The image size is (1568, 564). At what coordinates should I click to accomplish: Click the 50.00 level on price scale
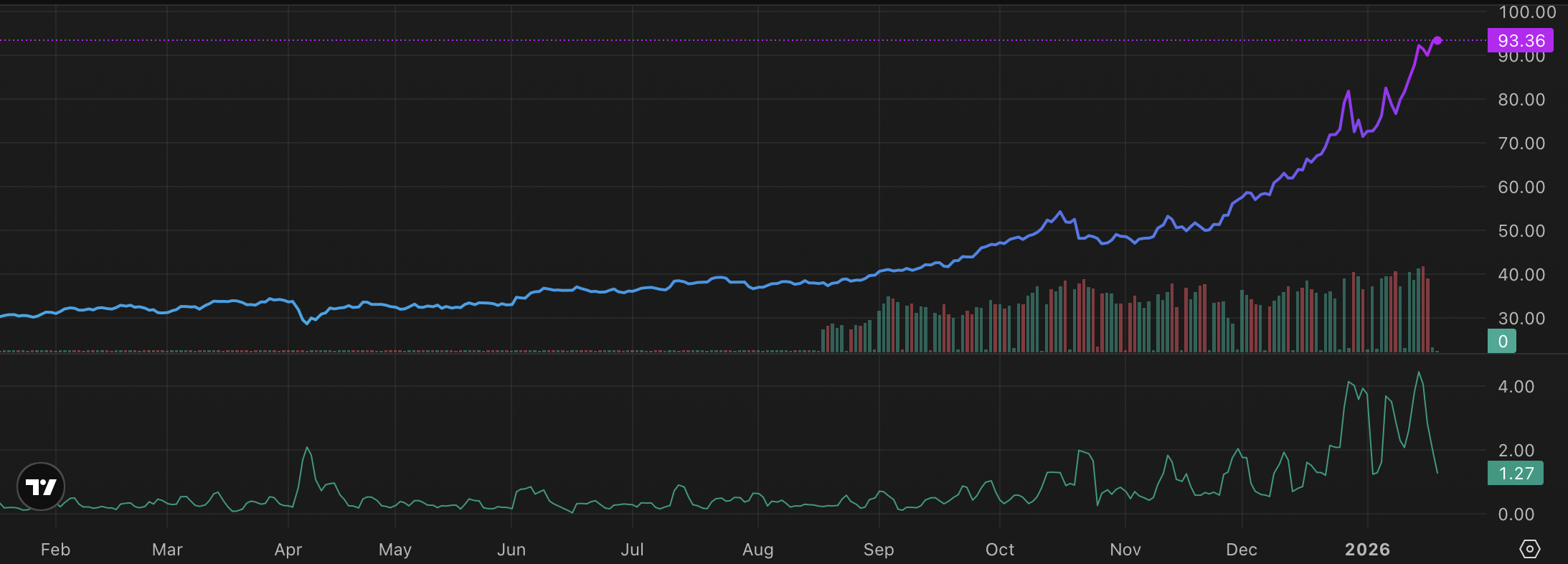[x=1521, y=231]
